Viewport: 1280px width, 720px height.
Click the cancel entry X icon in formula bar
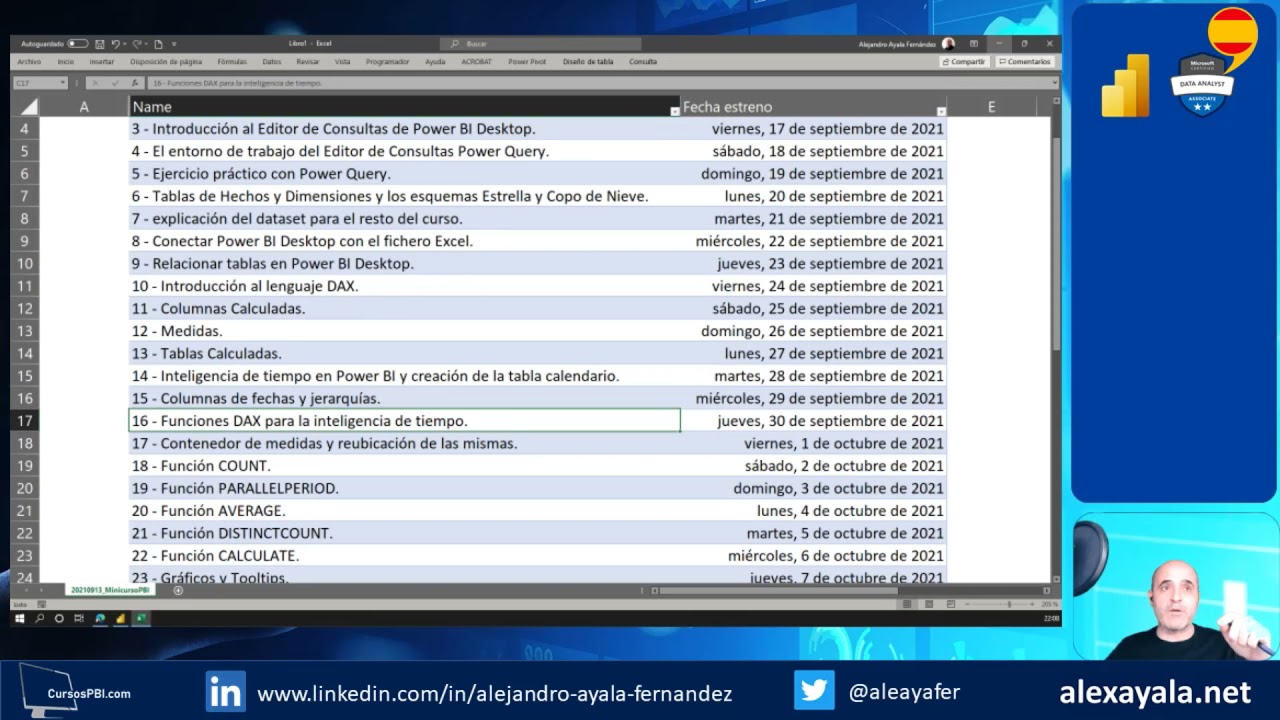tap(95, 83)
